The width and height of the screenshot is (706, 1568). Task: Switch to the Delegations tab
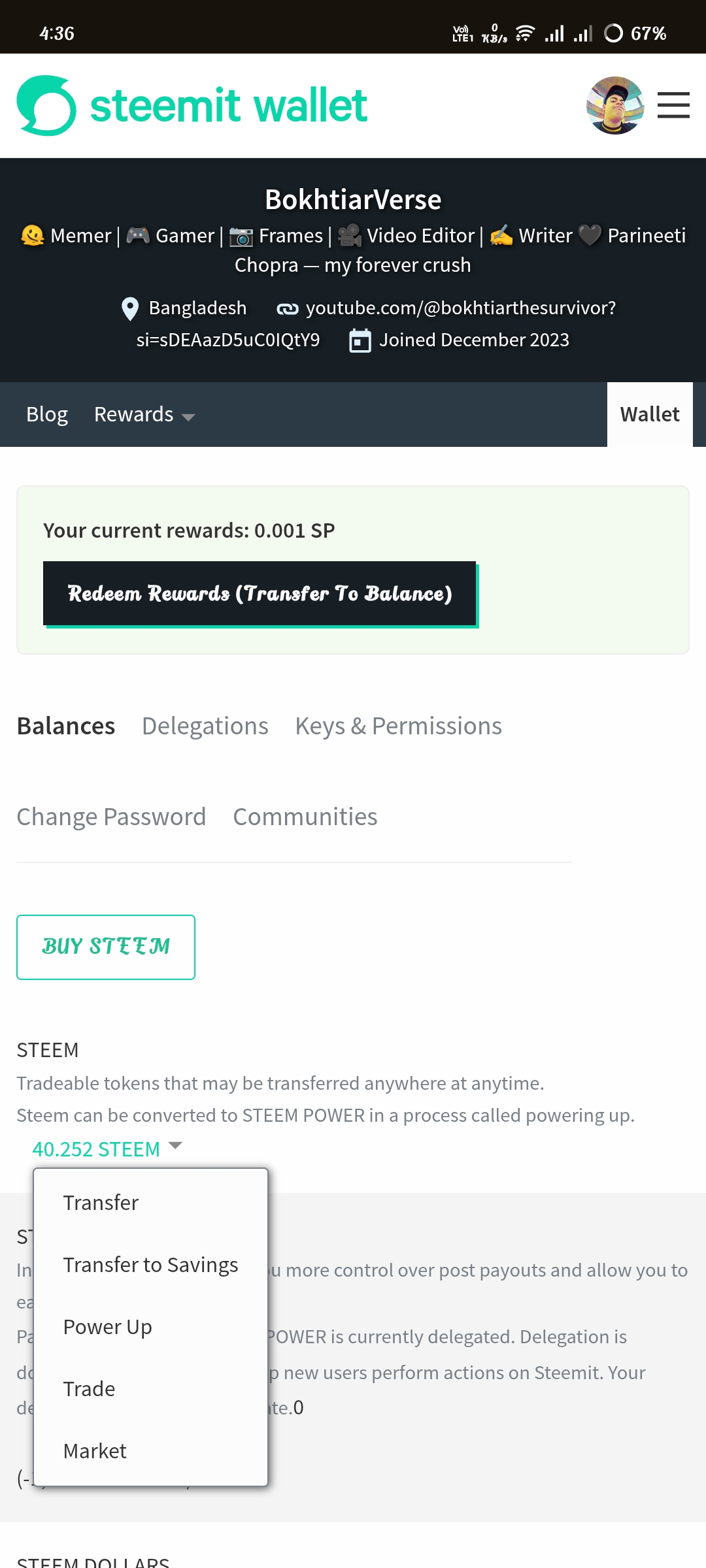coord(205,726)
